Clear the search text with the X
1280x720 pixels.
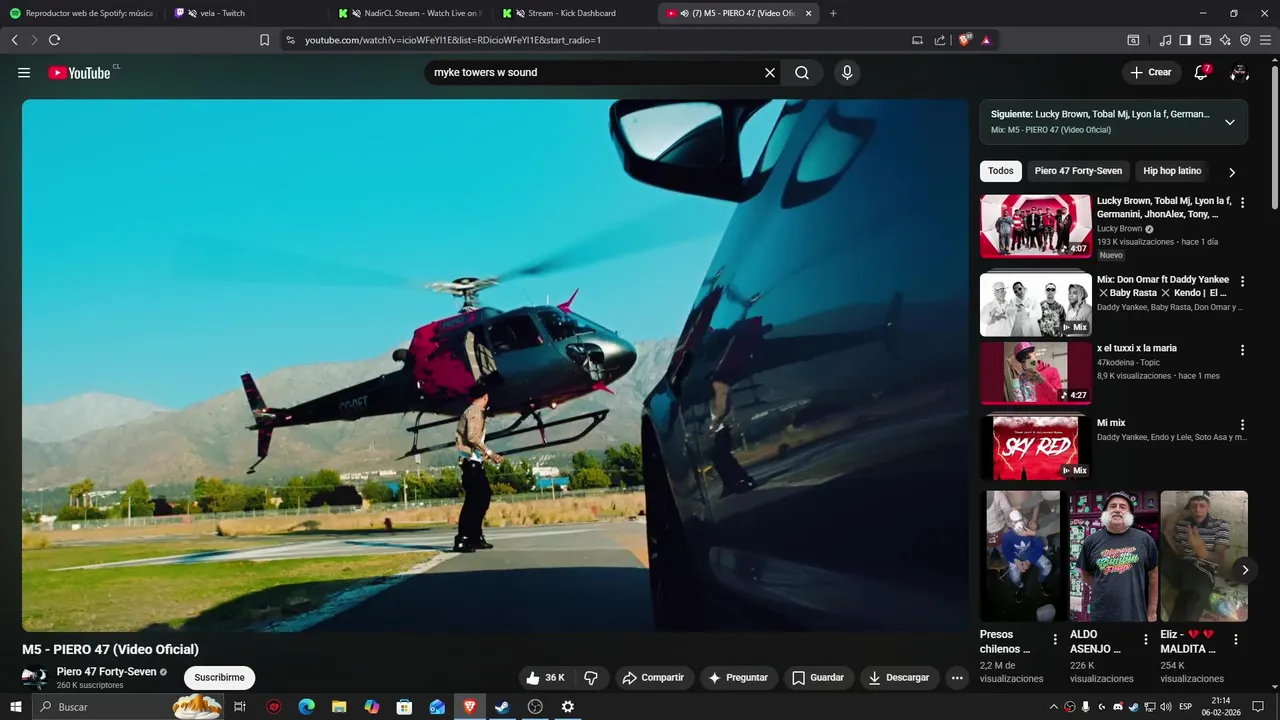pos(770,73)
